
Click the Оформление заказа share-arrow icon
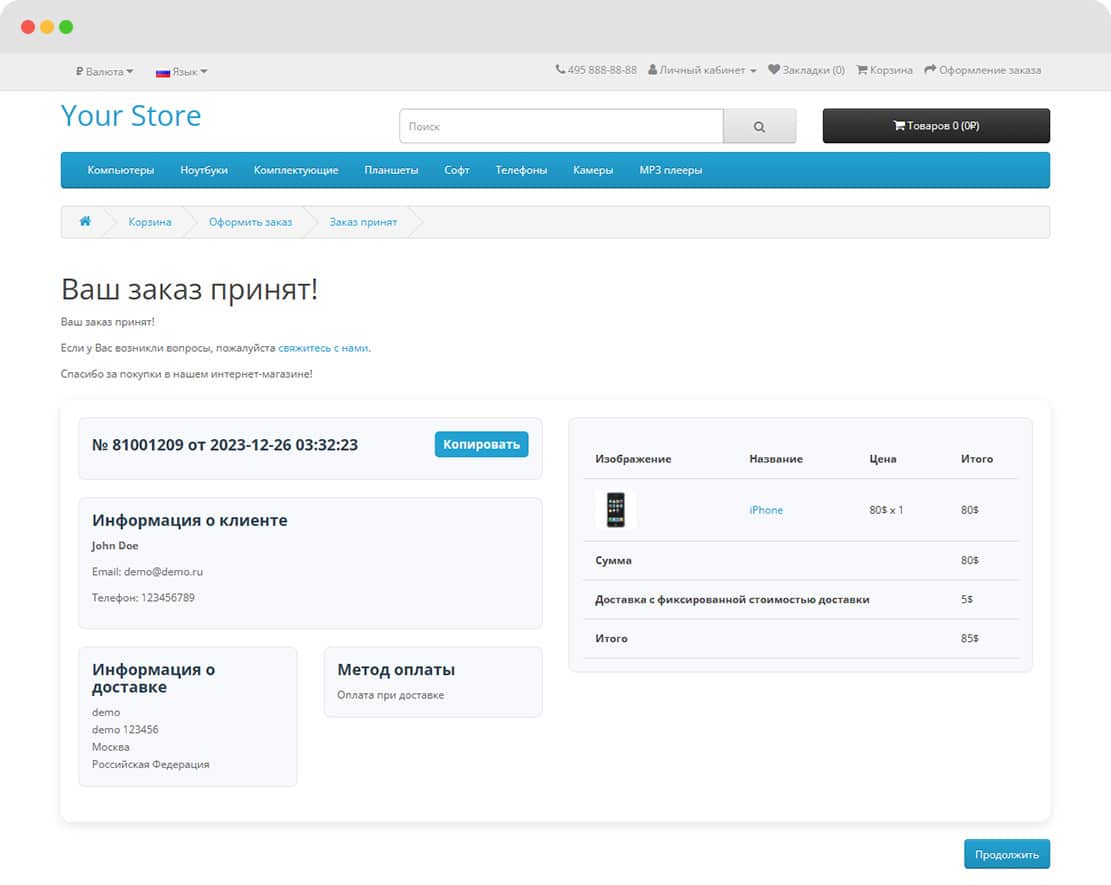pyautogui.click(x=930, y=69)
